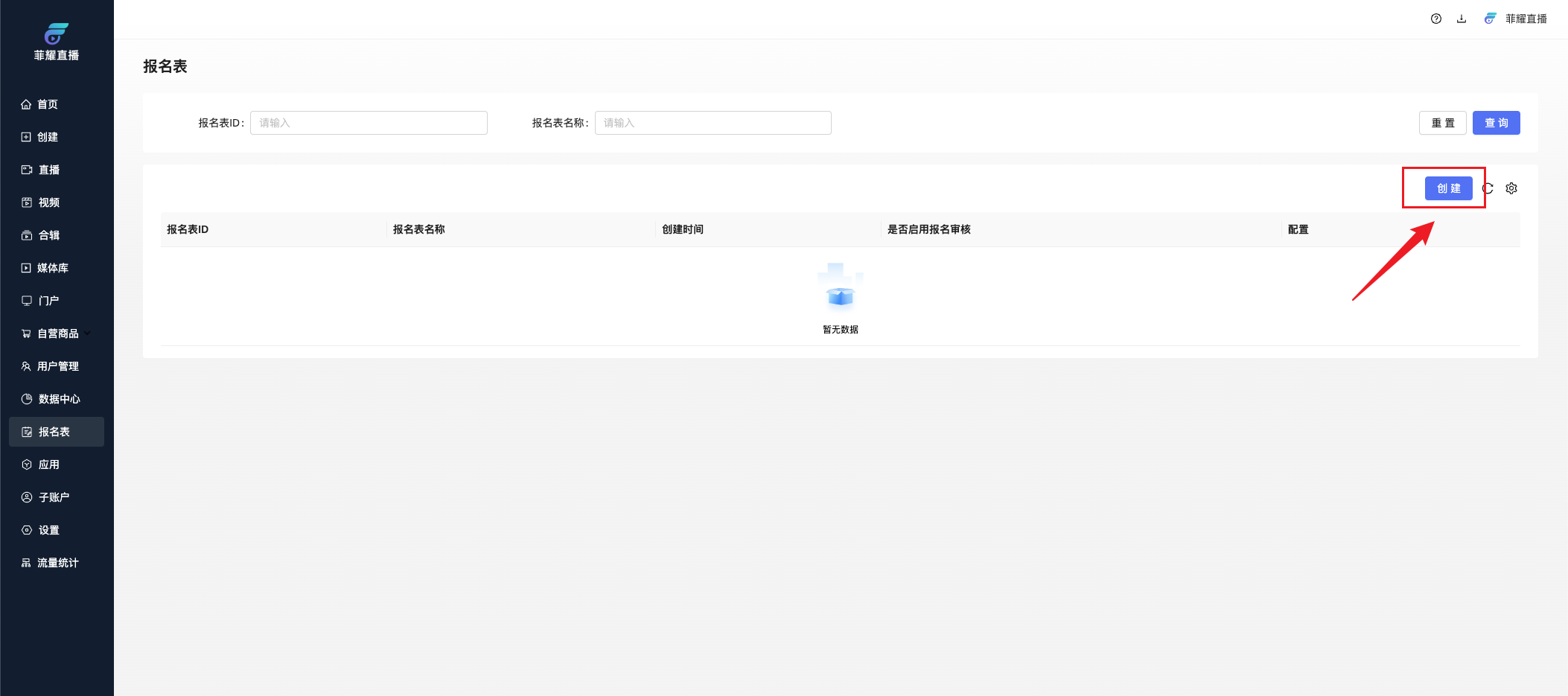This screenshot has height=696, width=1568.
Task: Click the download icon in top bar
Action: pyautogui.click(x=1462, y=19)
